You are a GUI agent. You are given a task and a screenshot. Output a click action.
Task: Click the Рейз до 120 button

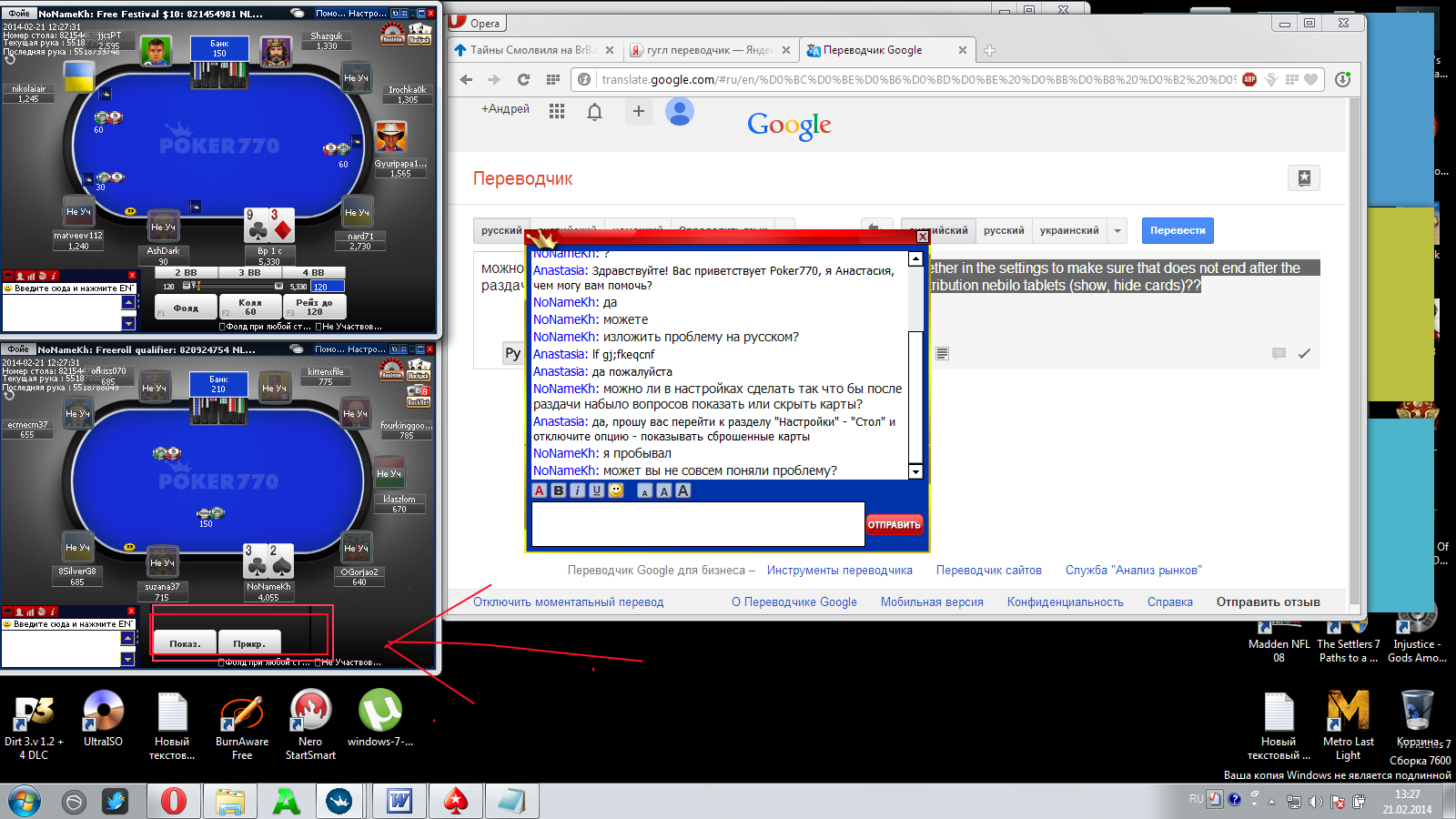pyautogui.click(x=314, y=308)
